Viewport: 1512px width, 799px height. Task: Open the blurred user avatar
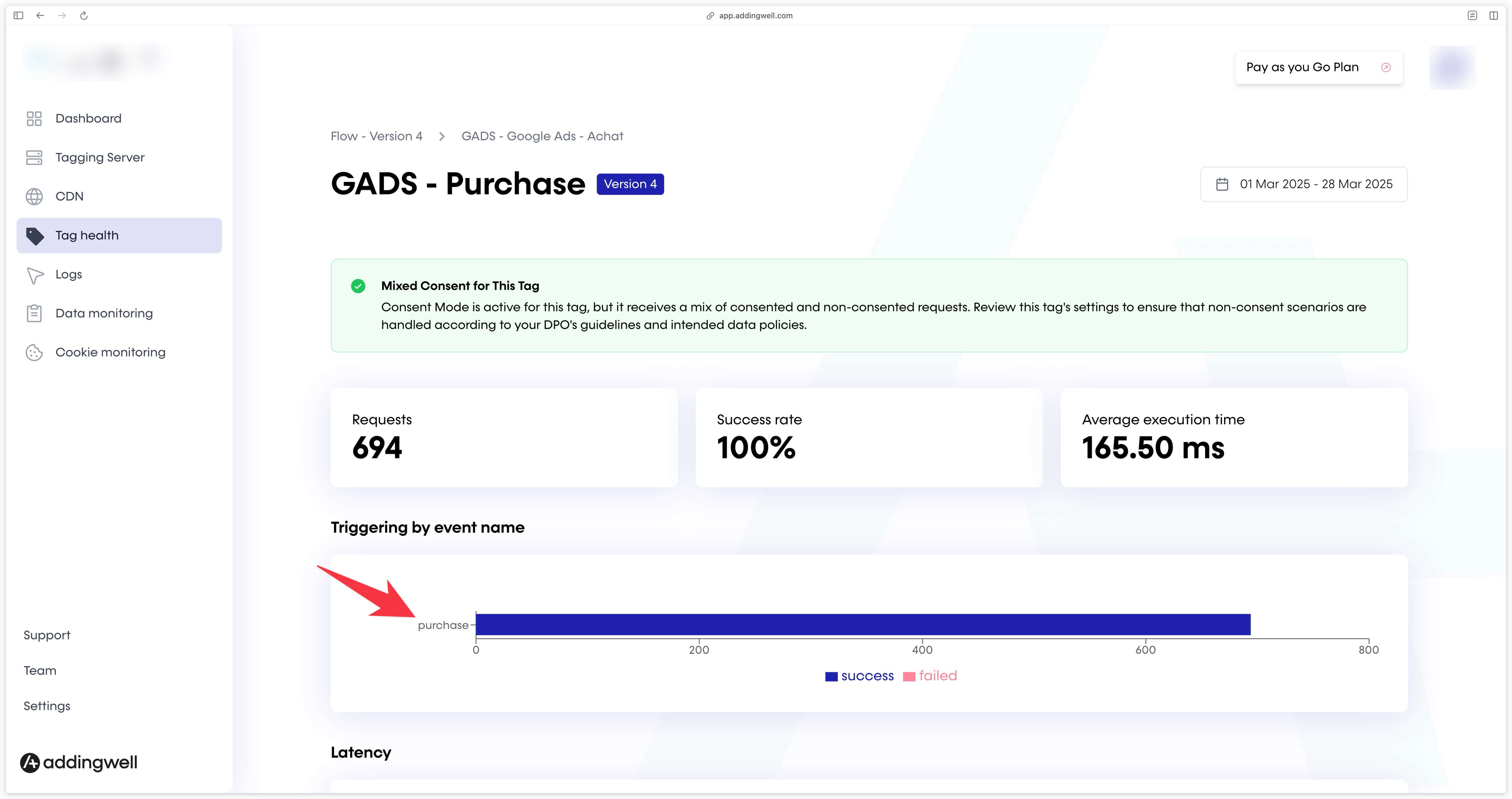click(x=1452, y=68)
